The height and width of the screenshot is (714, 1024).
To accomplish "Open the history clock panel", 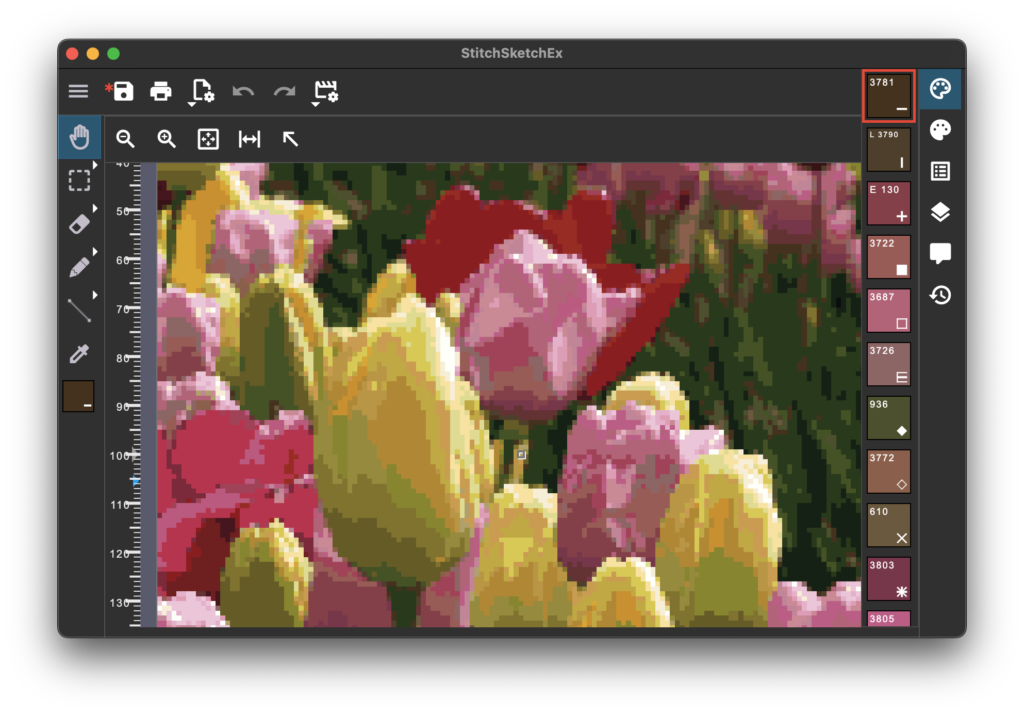I will point(940,295).
